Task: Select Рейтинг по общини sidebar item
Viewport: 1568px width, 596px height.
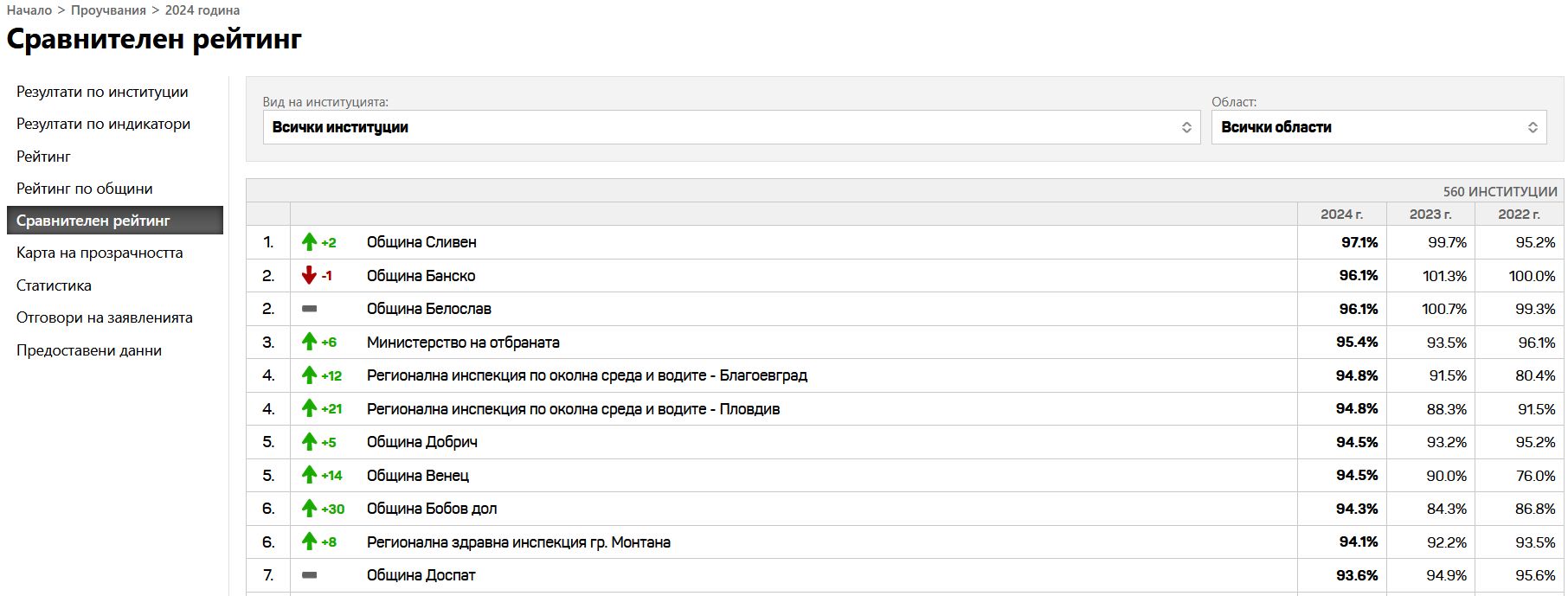Action: [x=84, y=189]
